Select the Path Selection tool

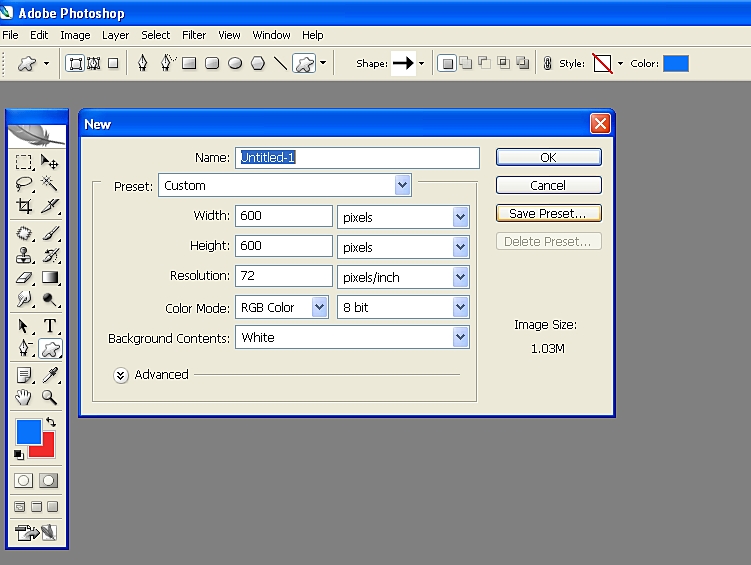[23, 326]
